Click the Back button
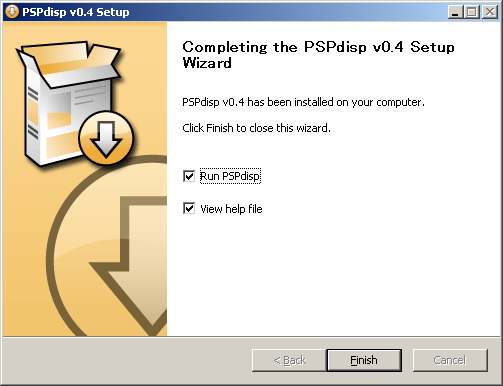The width and height of the screenshot is (503, 386). tap(289, 360)
